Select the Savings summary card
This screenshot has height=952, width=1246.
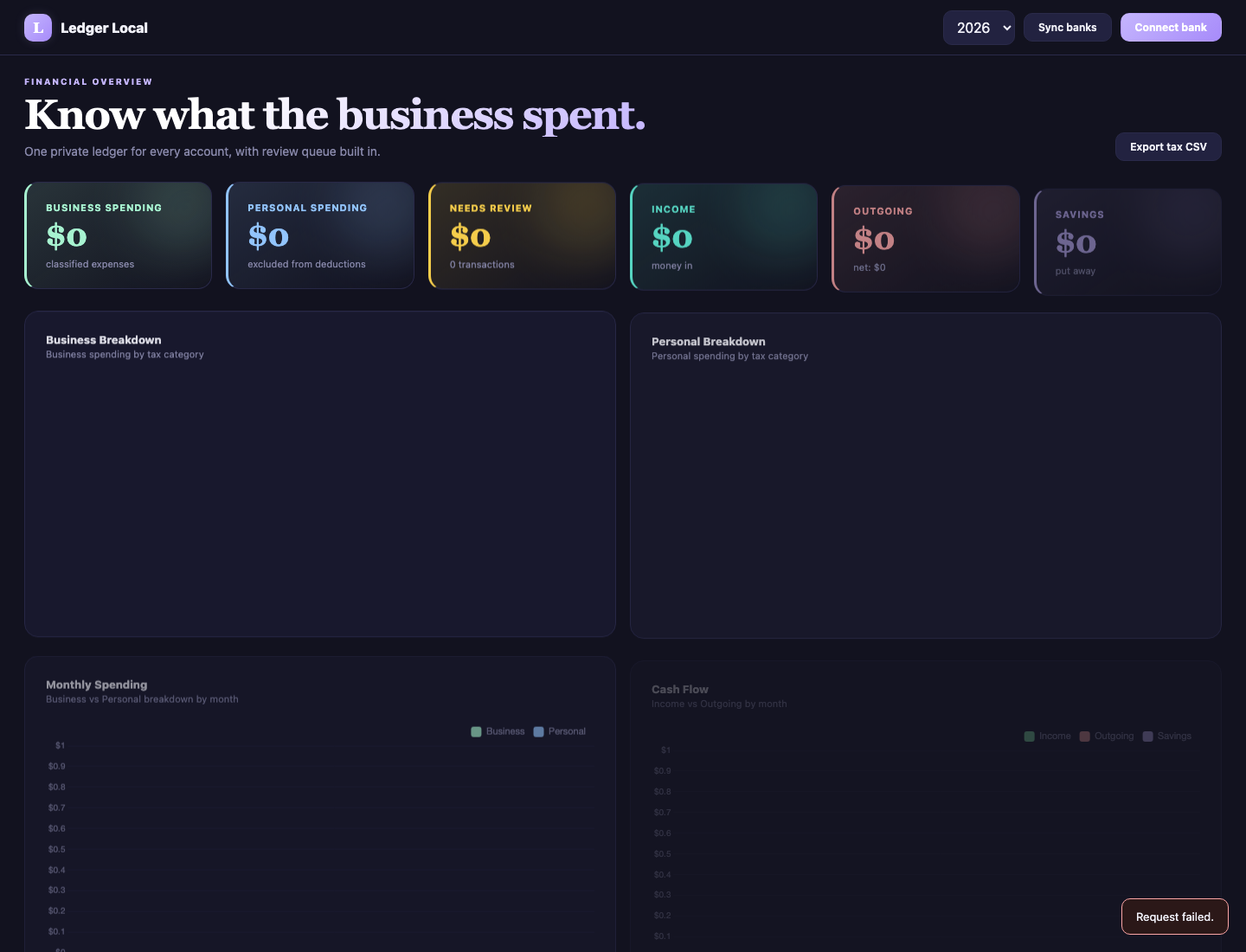1127,242
